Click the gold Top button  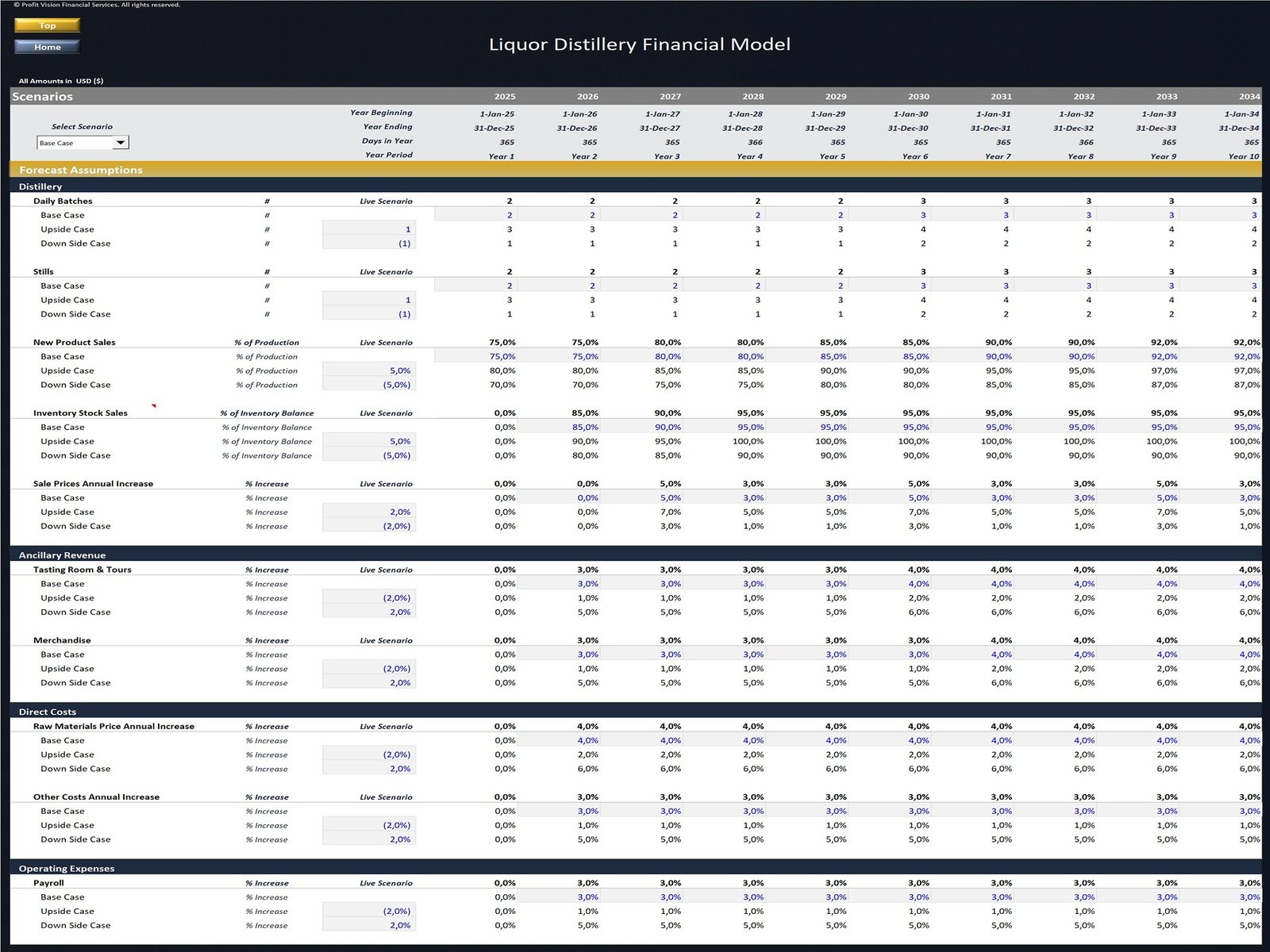click(47, 25)
